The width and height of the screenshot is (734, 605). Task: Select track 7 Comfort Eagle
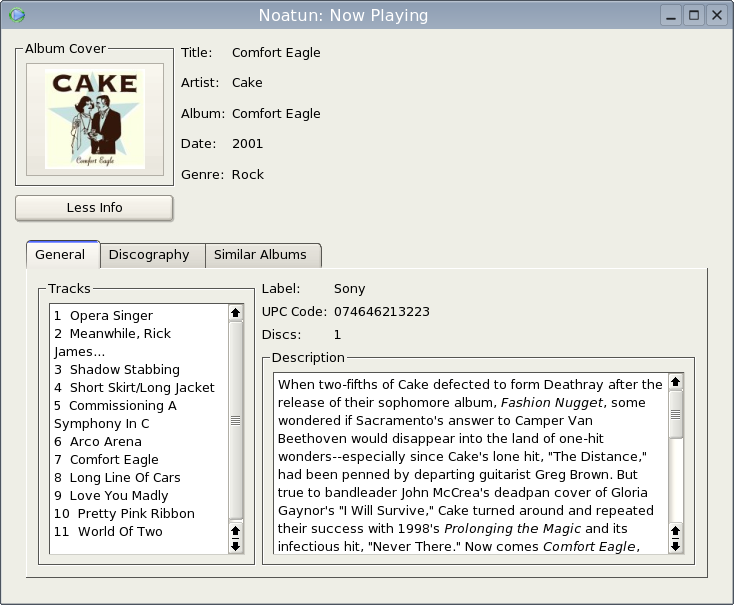pyautogui.click(x=106, y=459)
